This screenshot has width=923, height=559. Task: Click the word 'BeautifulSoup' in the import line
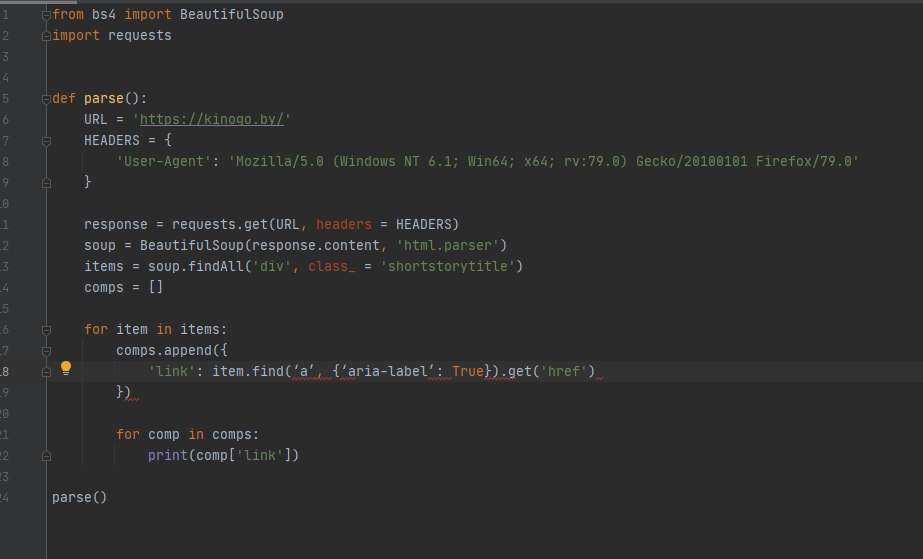pos(232,15)
